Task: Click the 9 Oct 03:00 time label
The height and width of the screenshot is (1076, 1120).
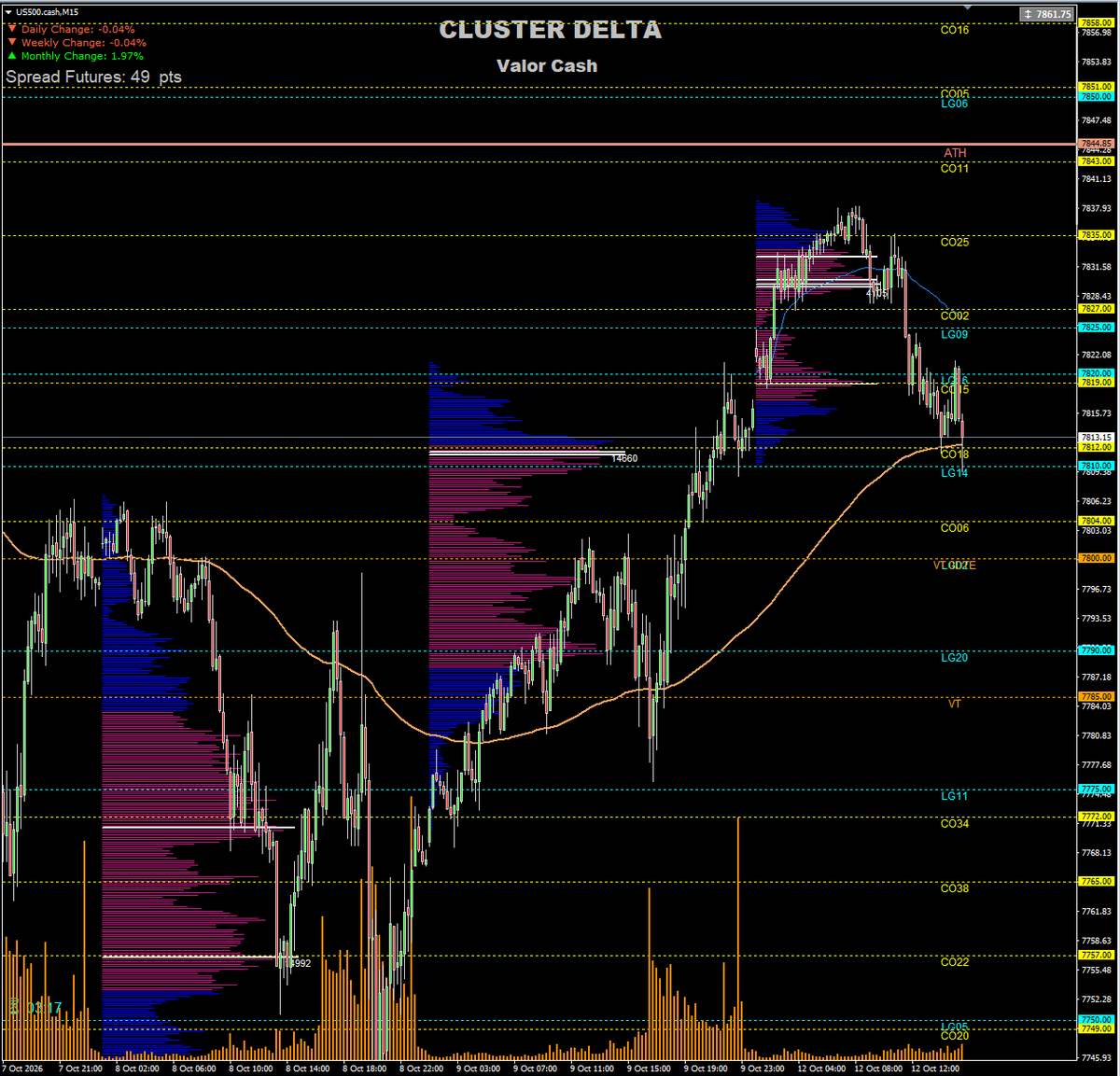Action: coord(479,1069)
